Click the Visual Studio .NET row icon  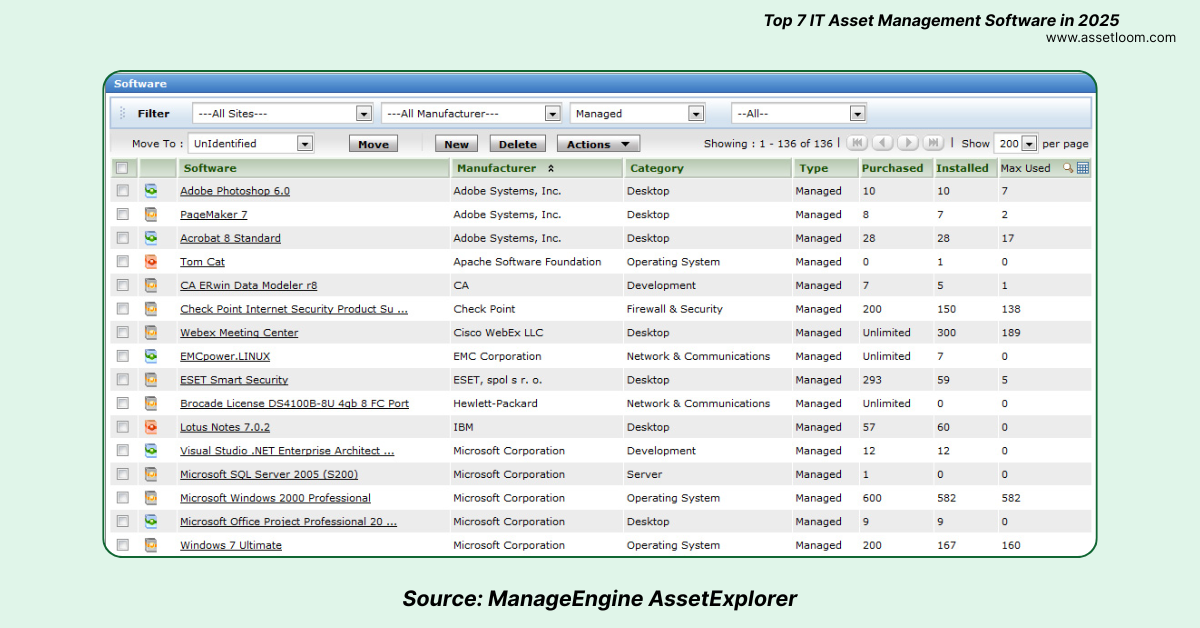click(x=151, y=451)
